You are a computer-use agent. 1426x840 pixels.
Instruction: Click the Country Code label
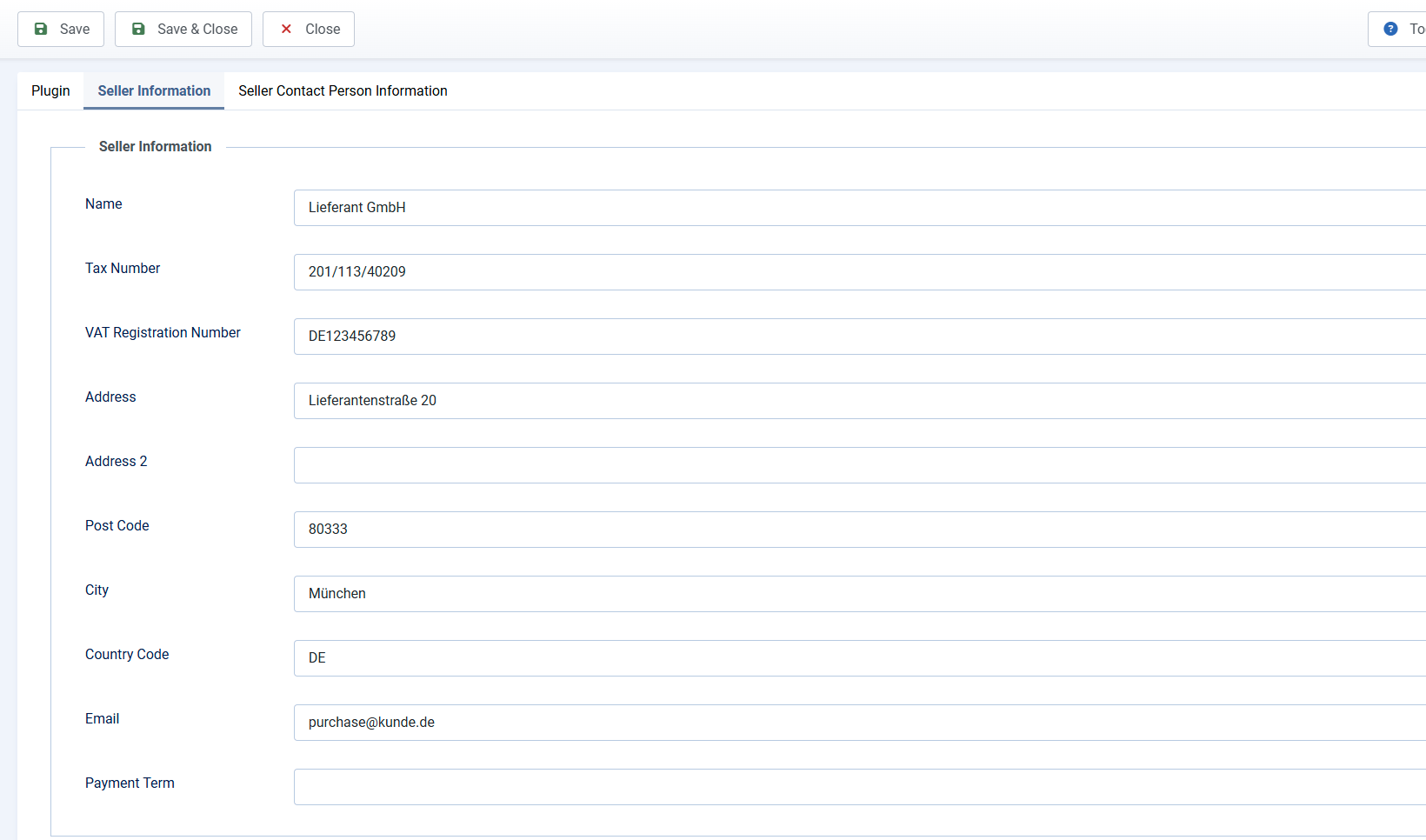[x=127, y=654]
